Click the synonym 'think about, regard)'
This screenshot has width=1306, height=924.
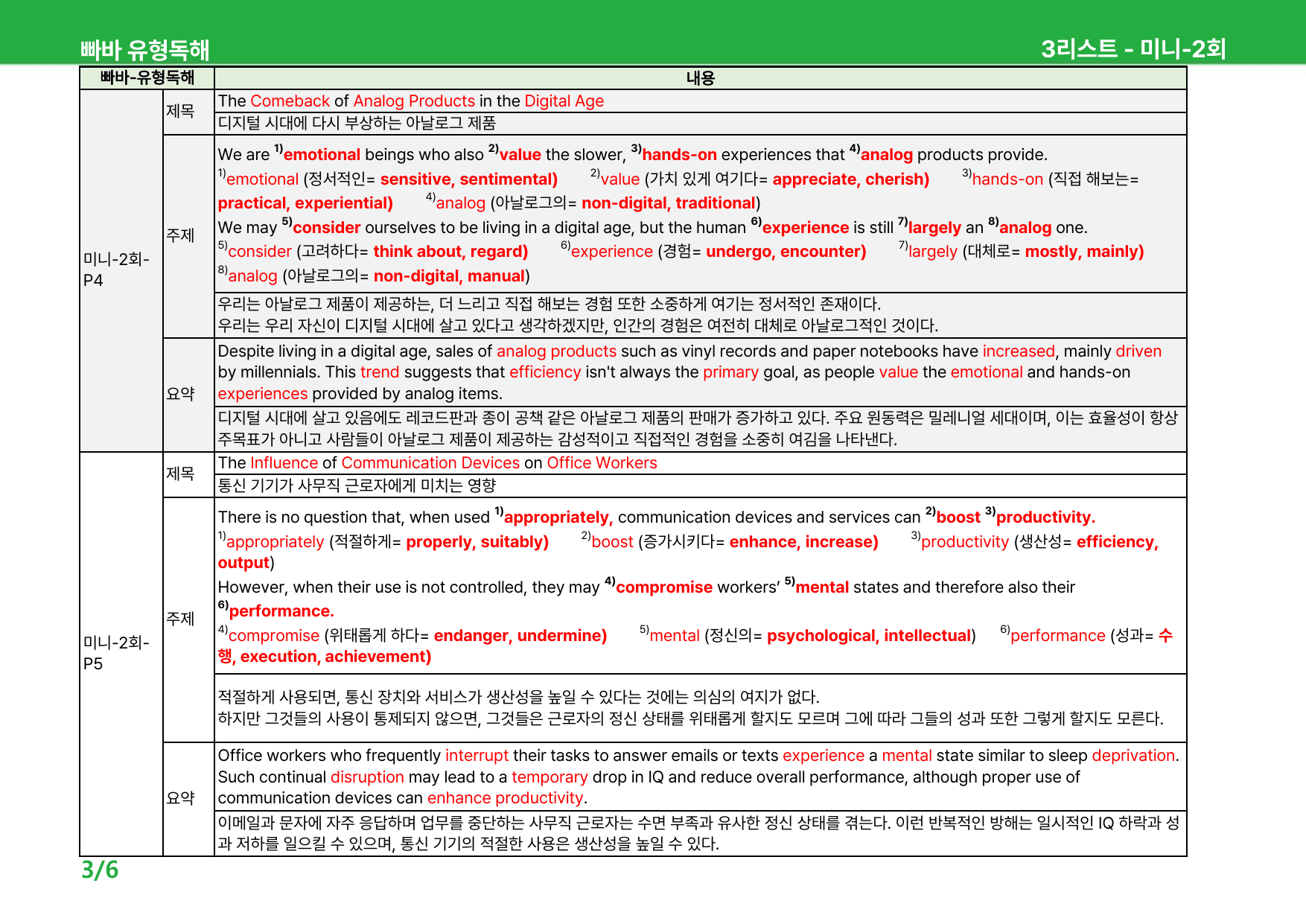coord(450,252)
